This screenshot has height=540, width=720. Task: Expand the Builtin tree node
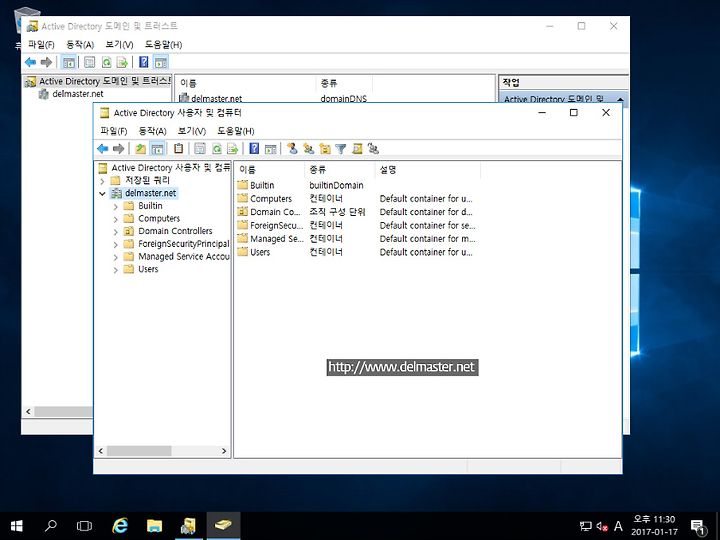116,207
